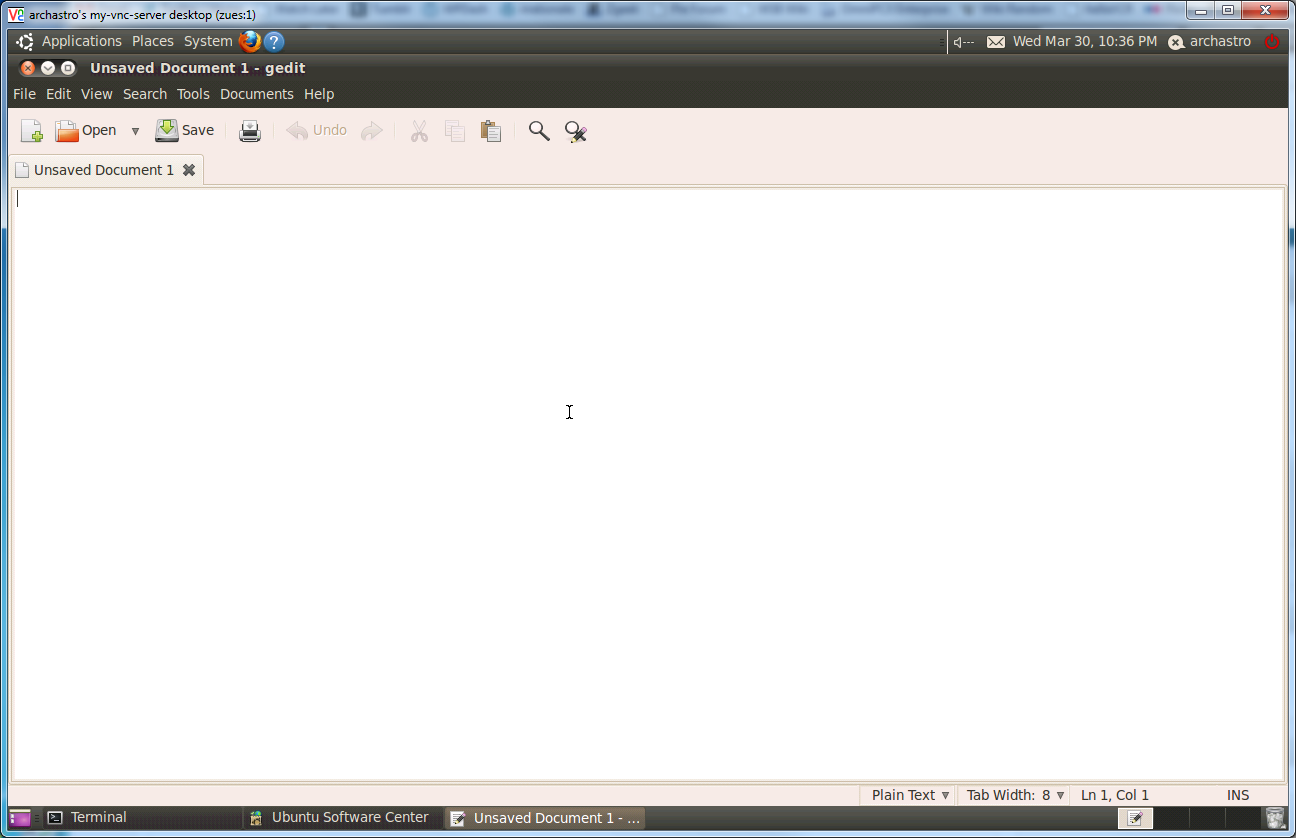The image size is (1296, 838).
Task: Click the blue Help icon in panel
Action: (274, 41)
